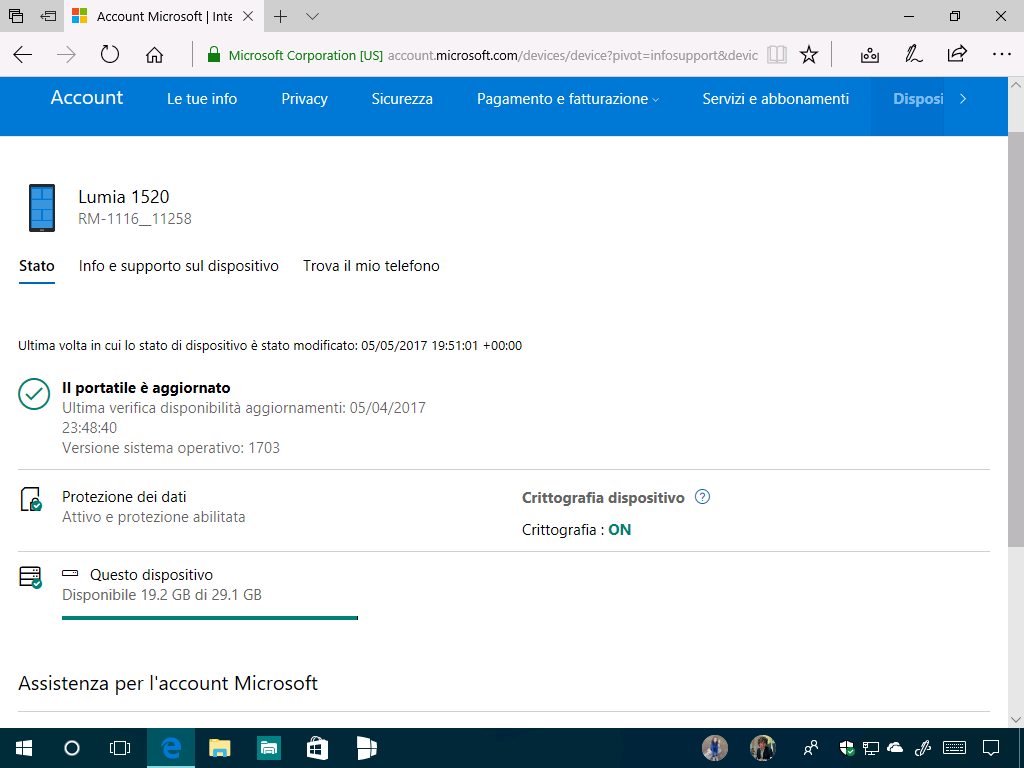Open the Windows Start menu
Screen dimensions: 1024x768
click(x=24, y=748)
